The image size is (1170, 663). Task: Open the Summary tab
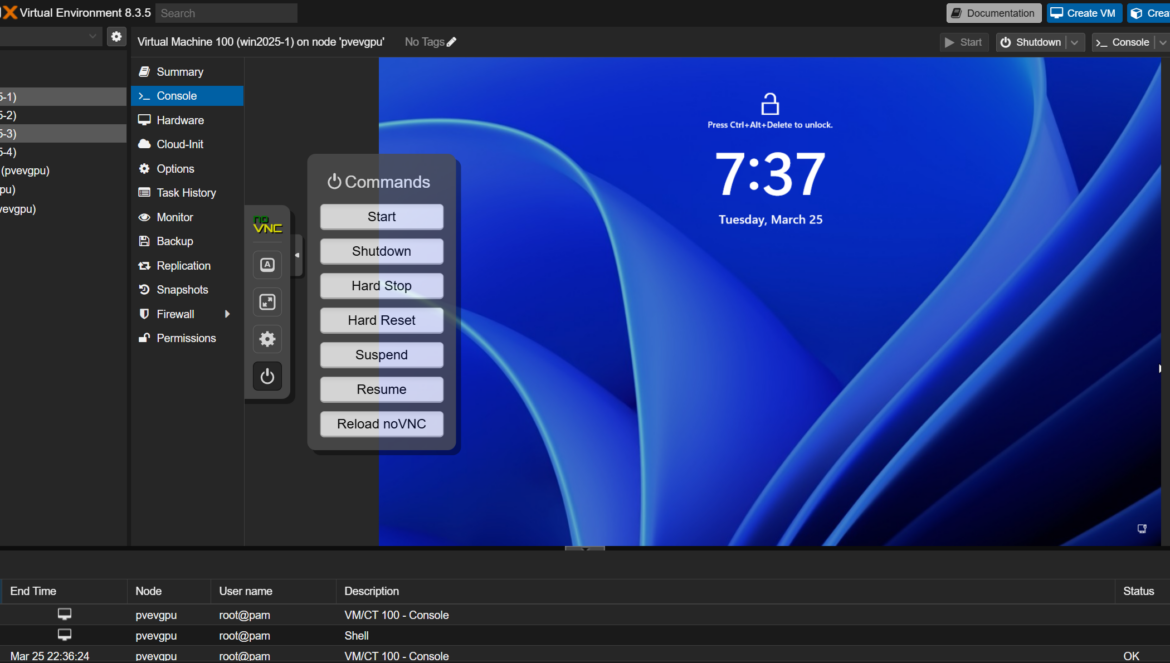[x=187, y=72]
